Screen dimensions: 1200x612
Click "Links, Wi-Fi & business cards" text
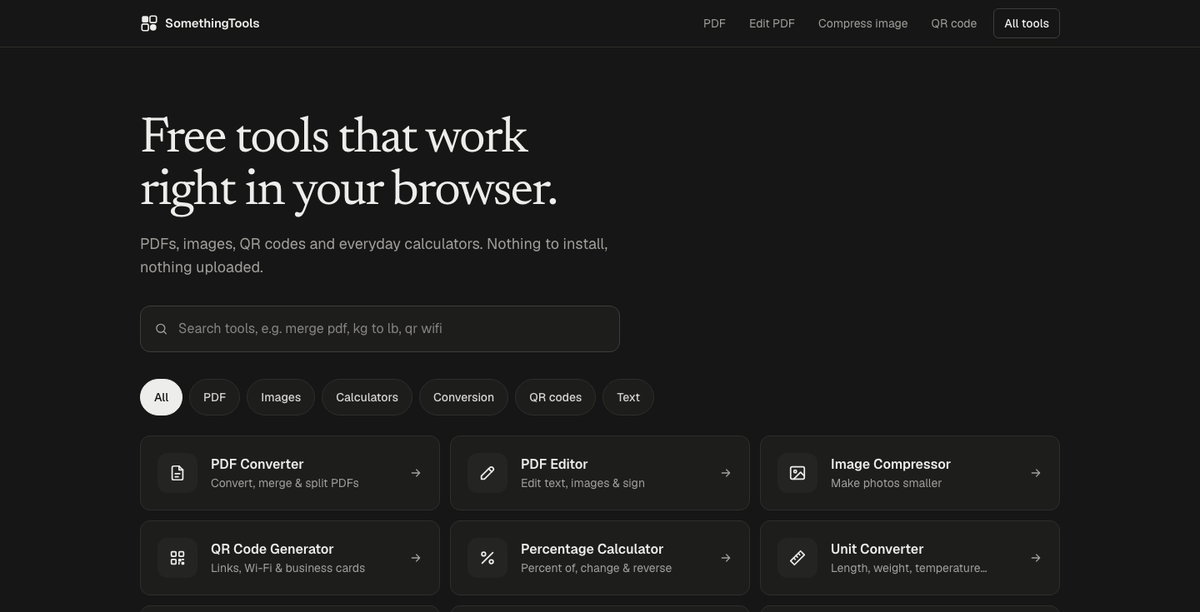pos(288,568)
